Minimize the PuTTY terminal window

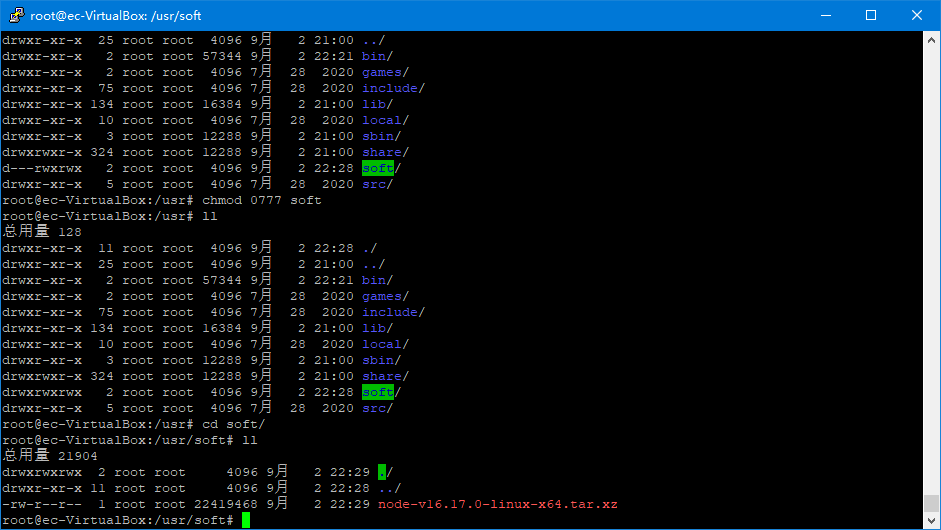826,15
